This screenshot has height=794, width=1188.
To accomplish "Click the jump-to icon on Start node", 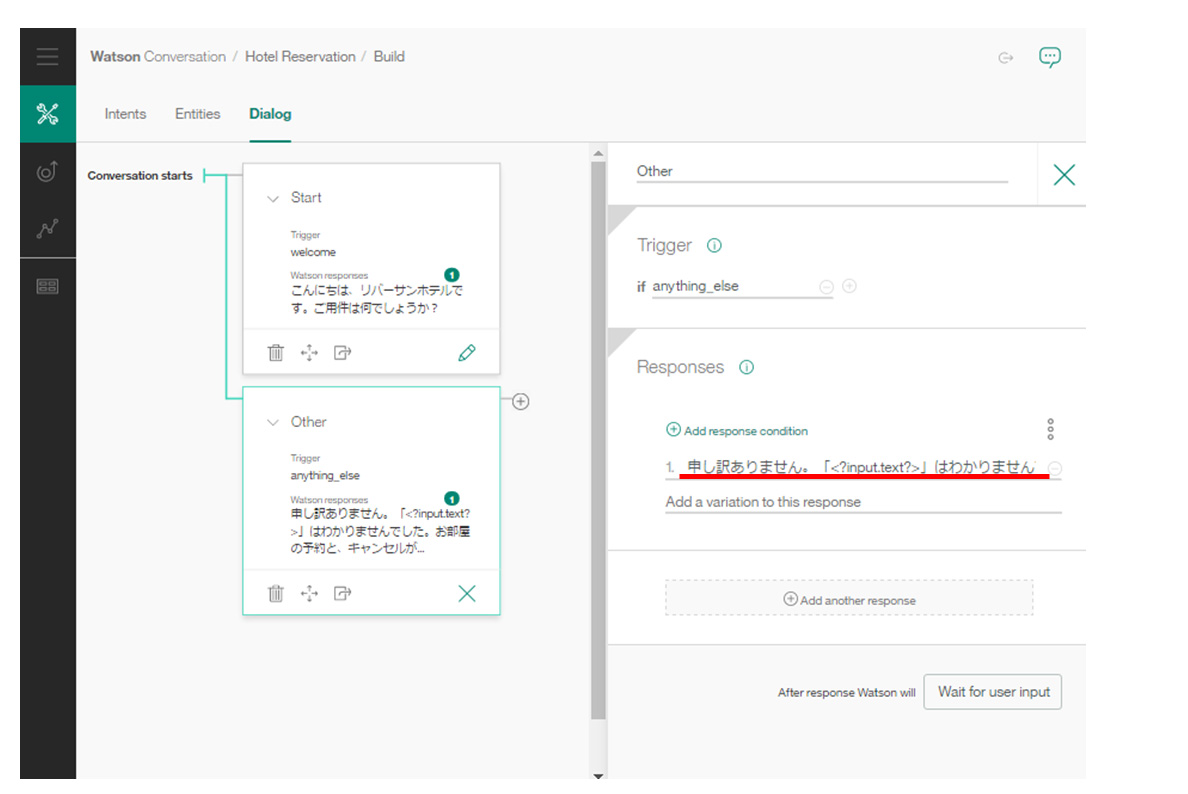I will point(342,352).
